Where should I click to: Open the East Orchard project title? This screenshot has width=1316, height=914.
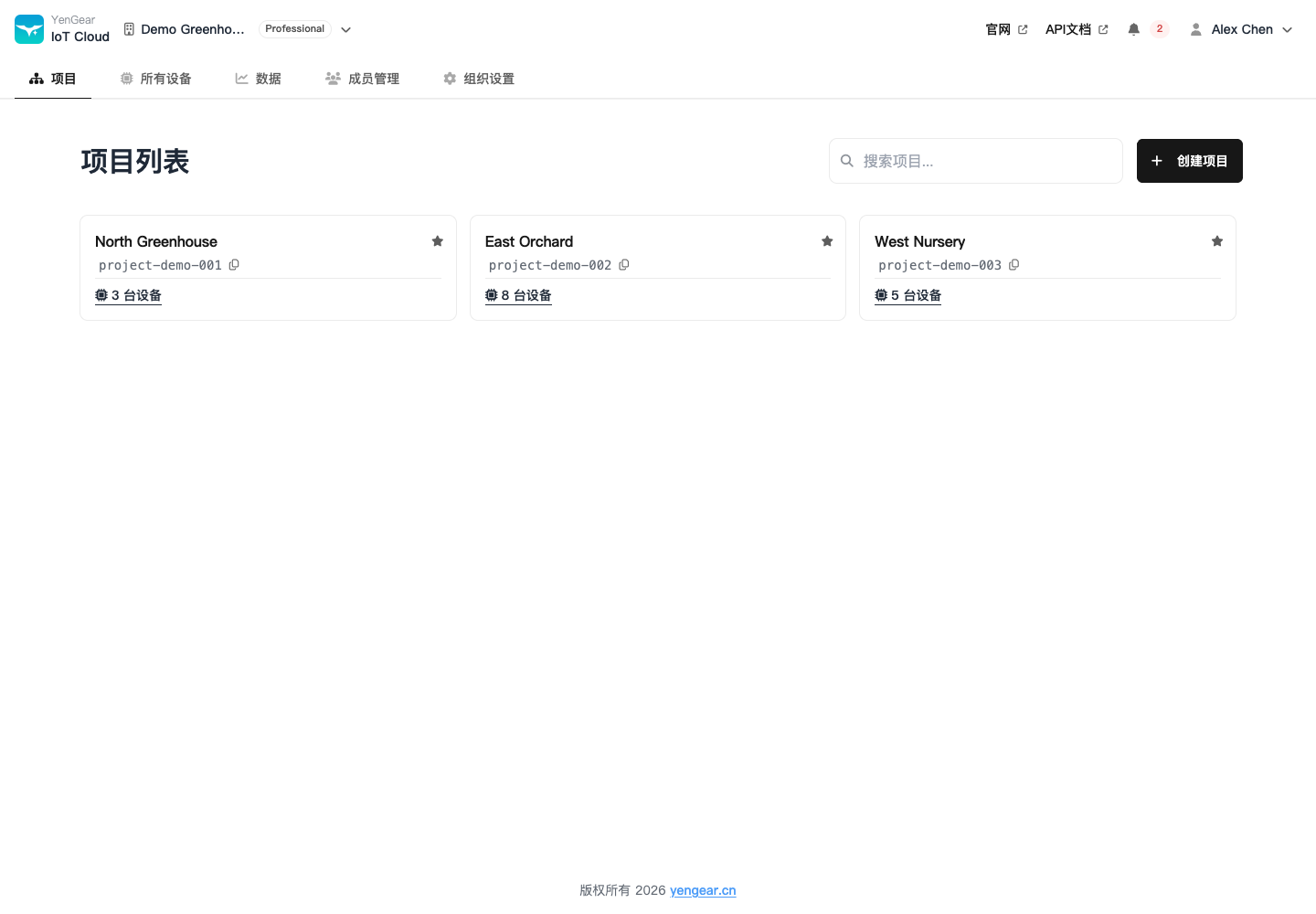click(529, 241)
